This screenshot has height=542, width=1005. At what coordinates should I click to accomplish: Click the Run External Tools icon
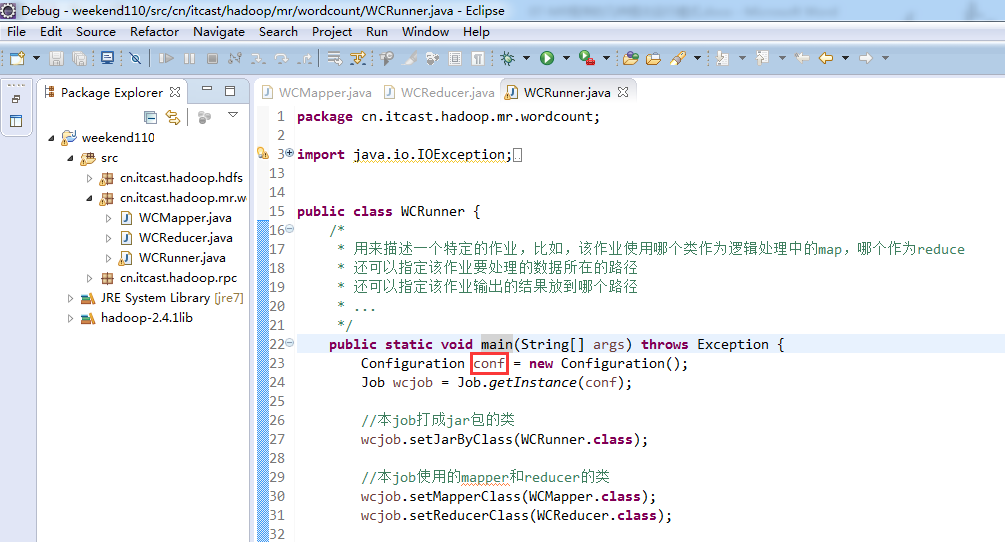pos(586,58)
